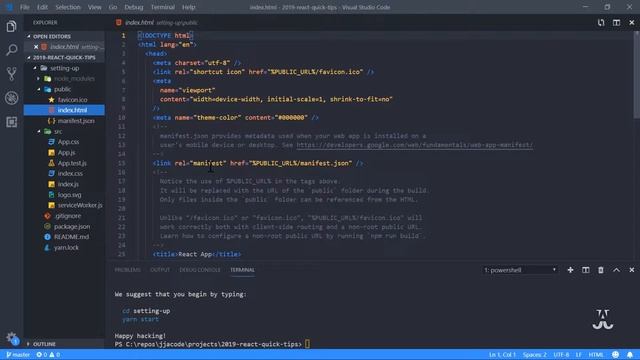The width and height of the screenshot is (640, 360).
Task: Open the Terminal menu
Action: (162, 7)
